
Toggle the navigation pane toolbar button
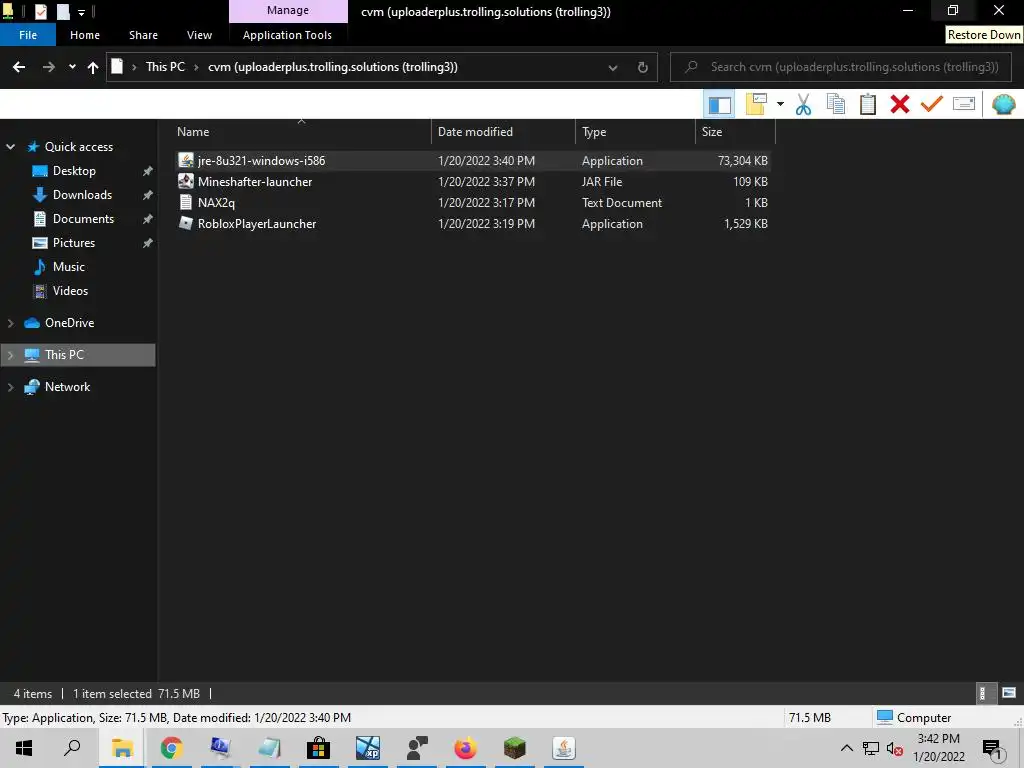(719, 104)
